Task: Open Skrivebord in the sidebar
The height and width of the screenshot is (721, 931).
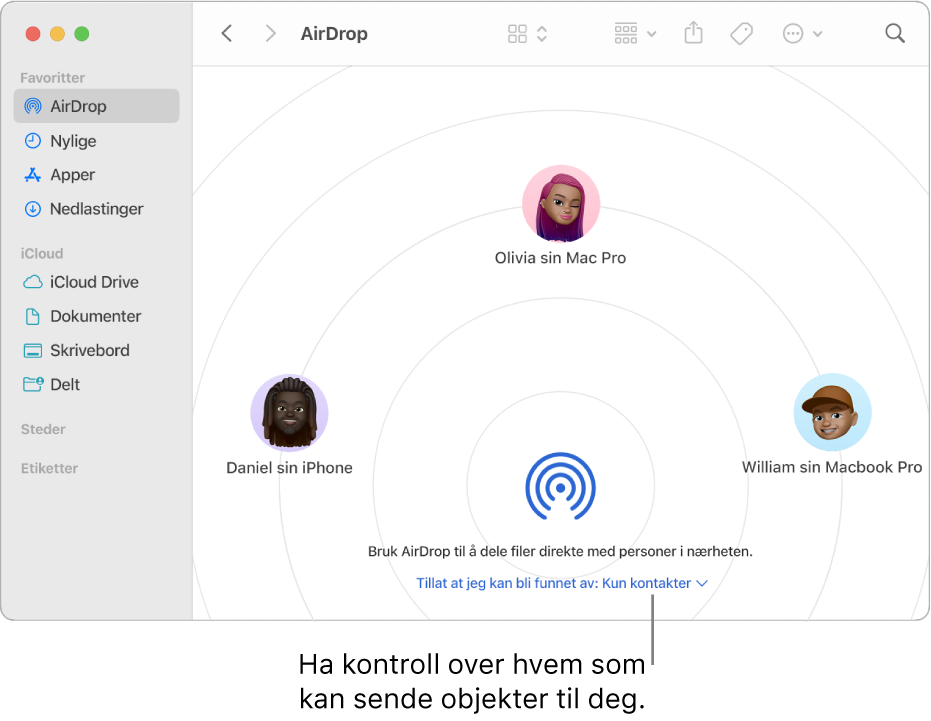Action: [90, 350]
